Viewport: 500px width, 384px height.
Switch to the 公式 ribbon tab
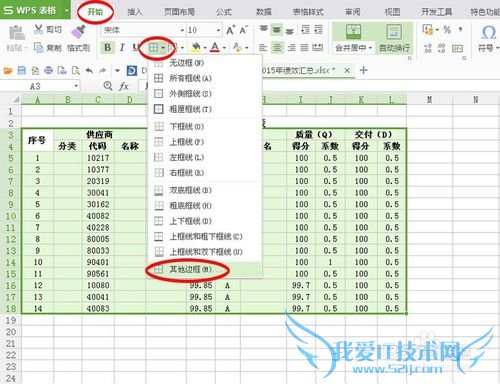(x=223, y=12)
